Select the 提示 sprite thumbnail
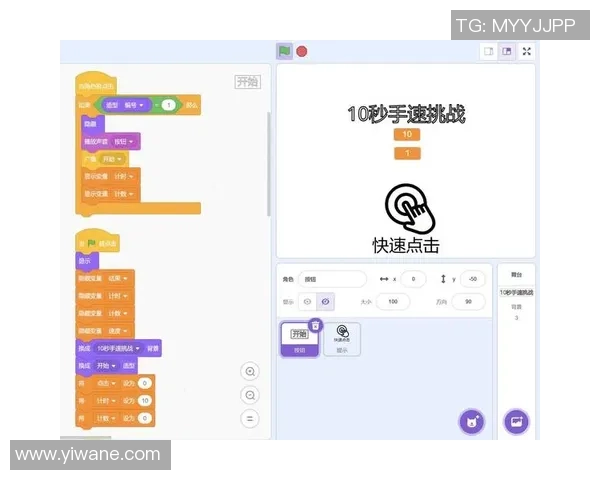Image resolution: width=600 pixels, height=480 pixels. [x=342, y=339]
